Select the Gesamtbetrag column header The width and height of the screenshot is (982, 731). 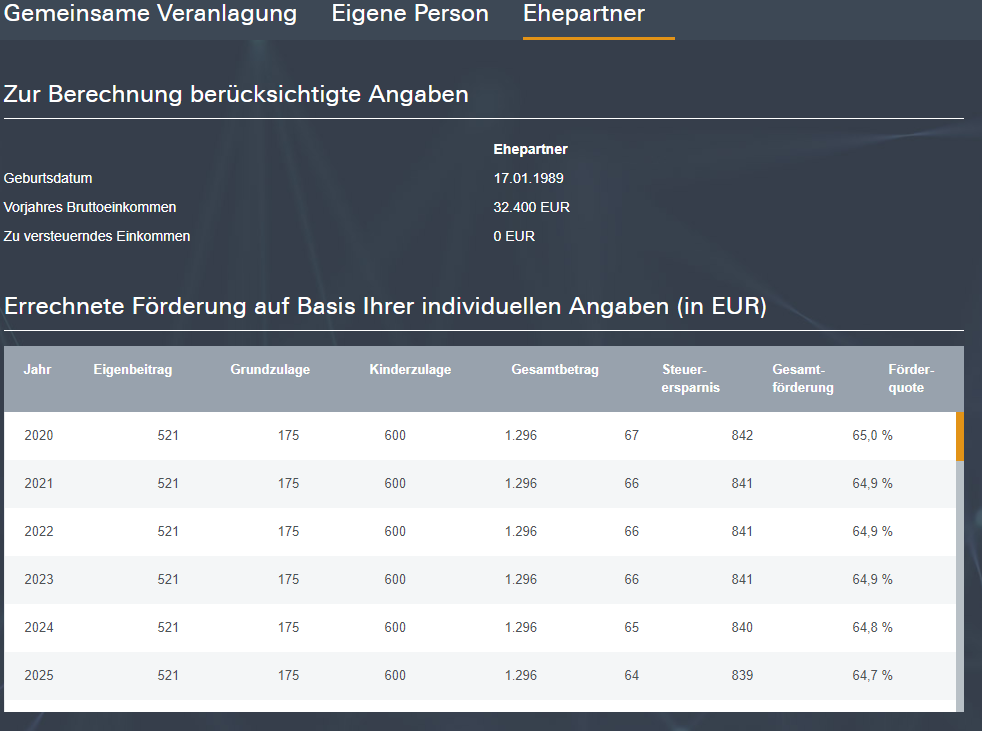(x=555, y=370)
